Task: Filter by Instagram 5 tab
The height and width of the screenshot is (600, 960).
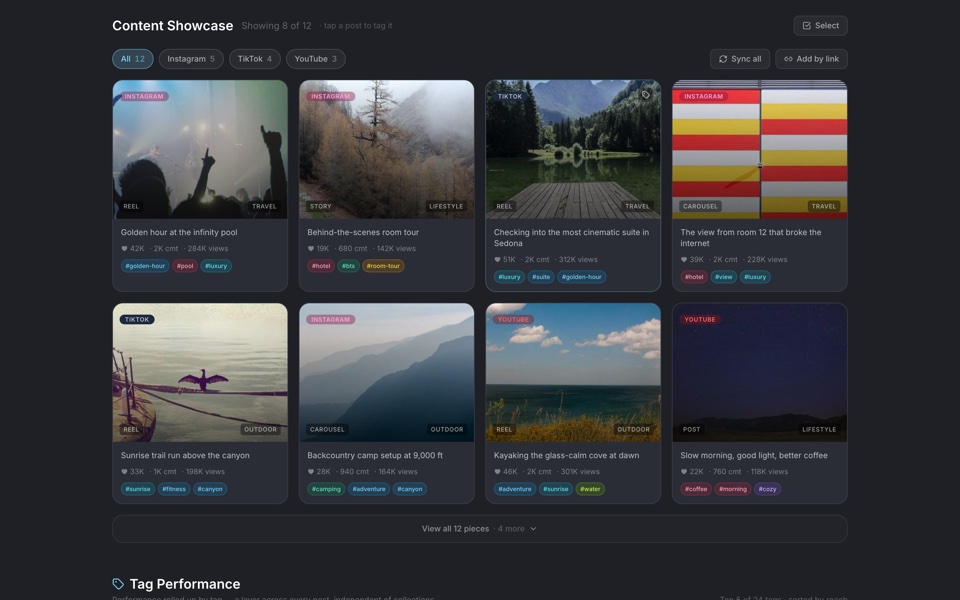Action: point(191,59)
